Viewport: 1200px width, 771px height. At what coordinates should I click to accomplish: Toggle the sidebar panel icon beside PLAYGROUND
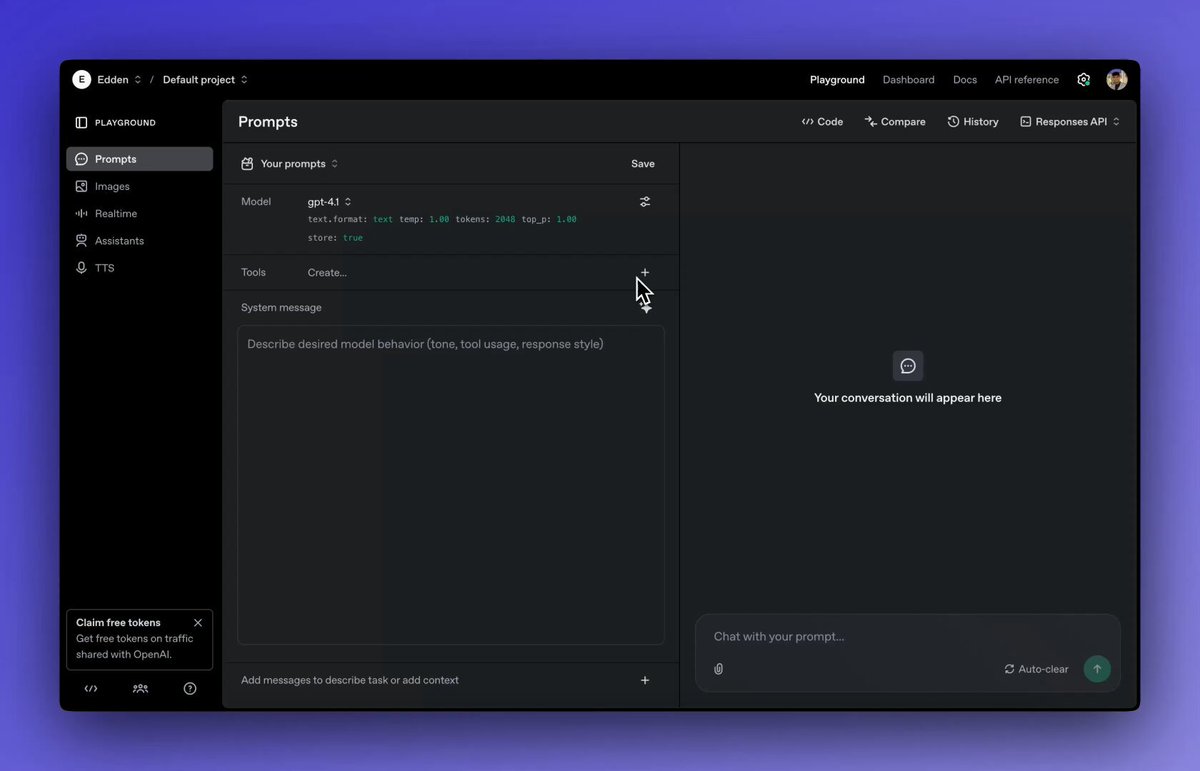[x=81, y=122]
